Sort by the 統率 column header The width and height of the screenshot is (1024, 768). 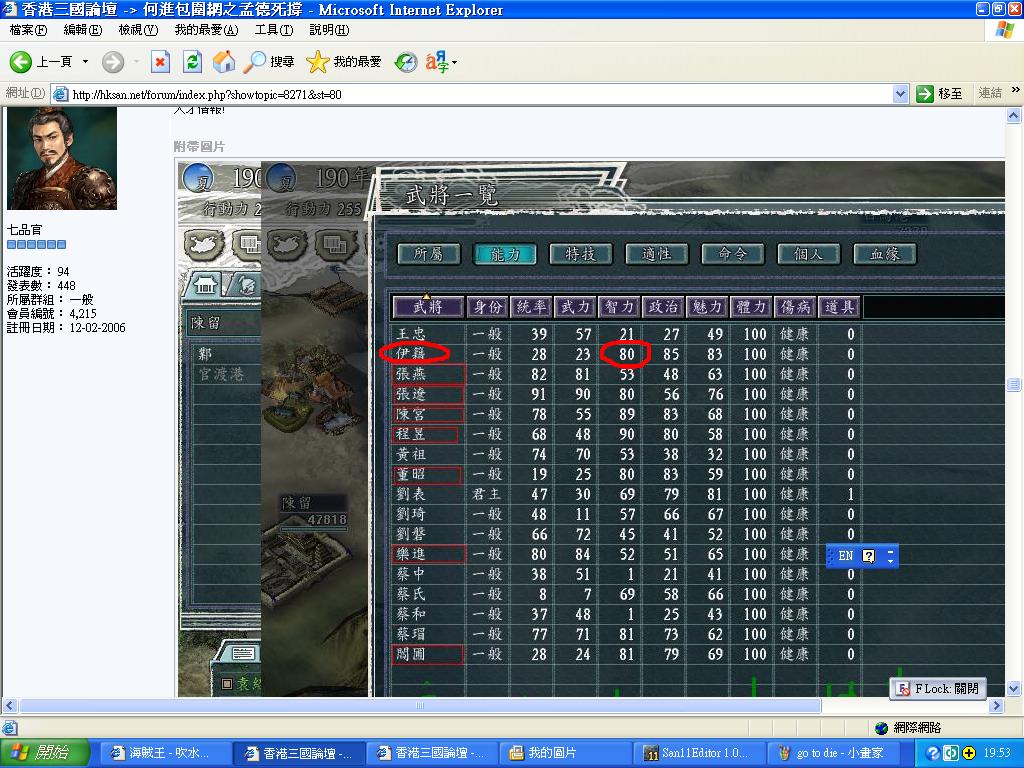tap(532, 307)
